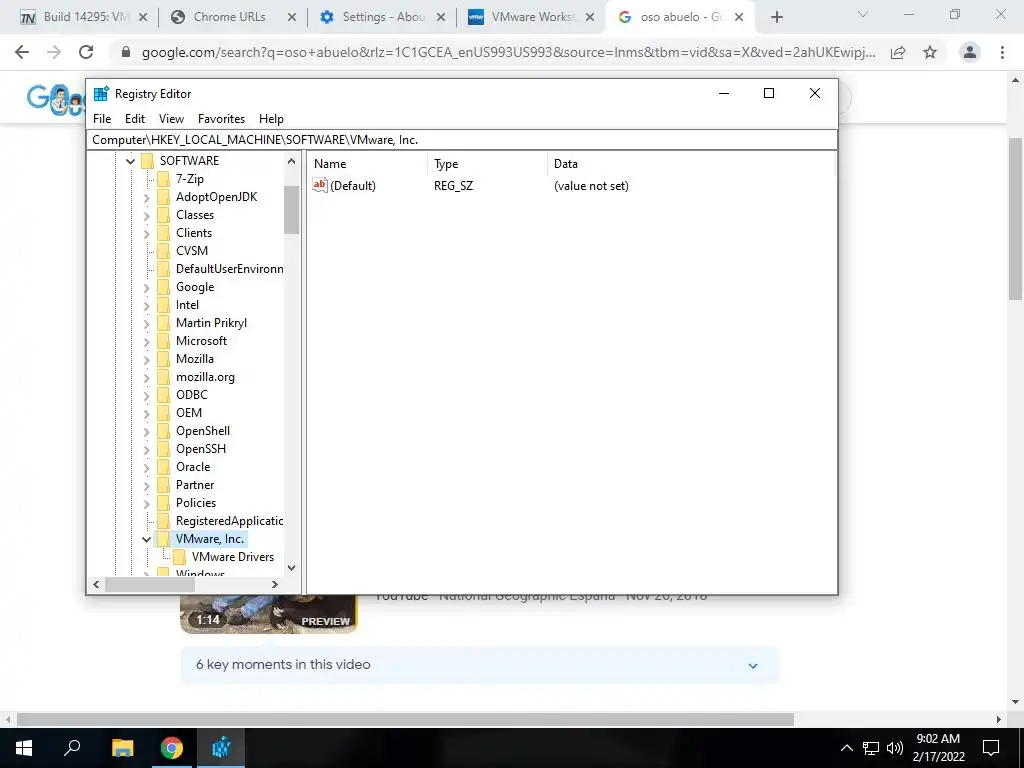This screenshot has width=1024, height=768.
Task: Open the File menu in Registry Editor
Action: [102, 119]
